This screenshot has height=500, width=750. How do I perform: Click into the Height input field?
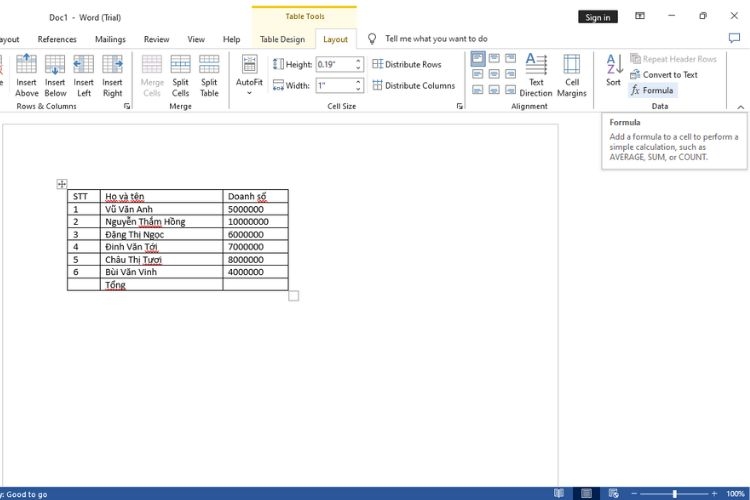(x=335, y=64)
